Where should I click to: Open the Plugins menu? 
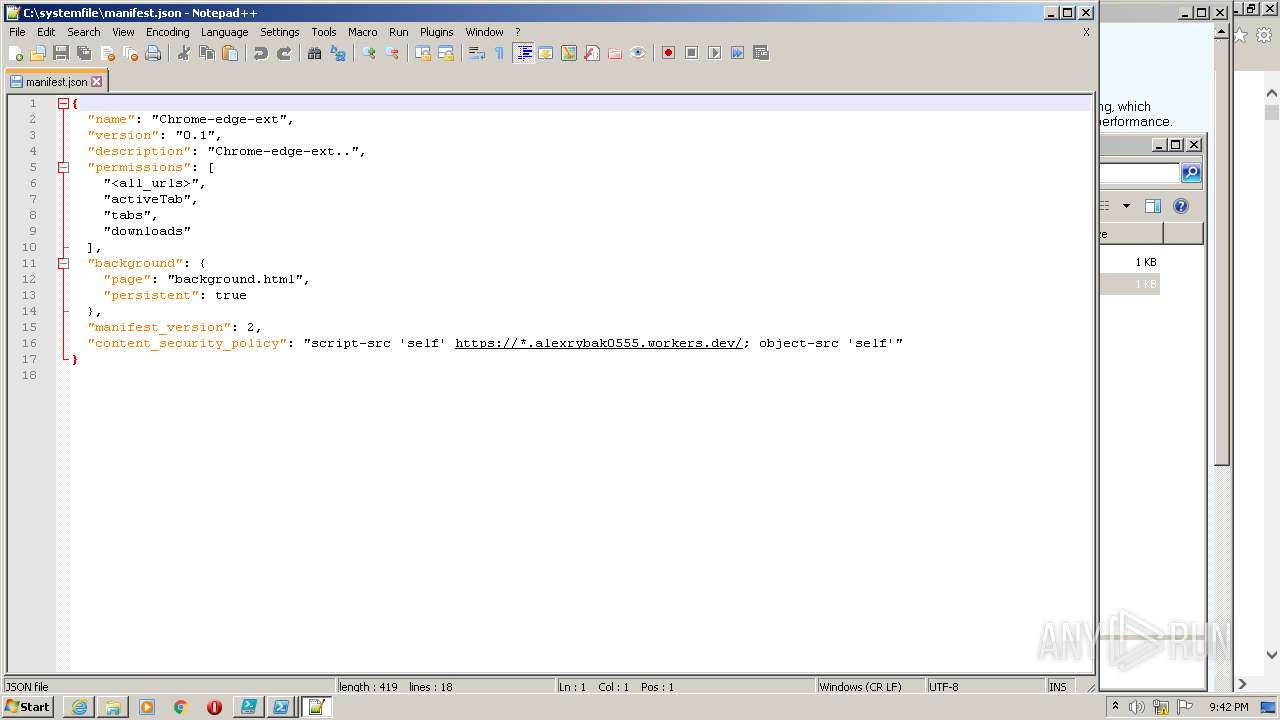pyautogui.click(x=436, y=32)
